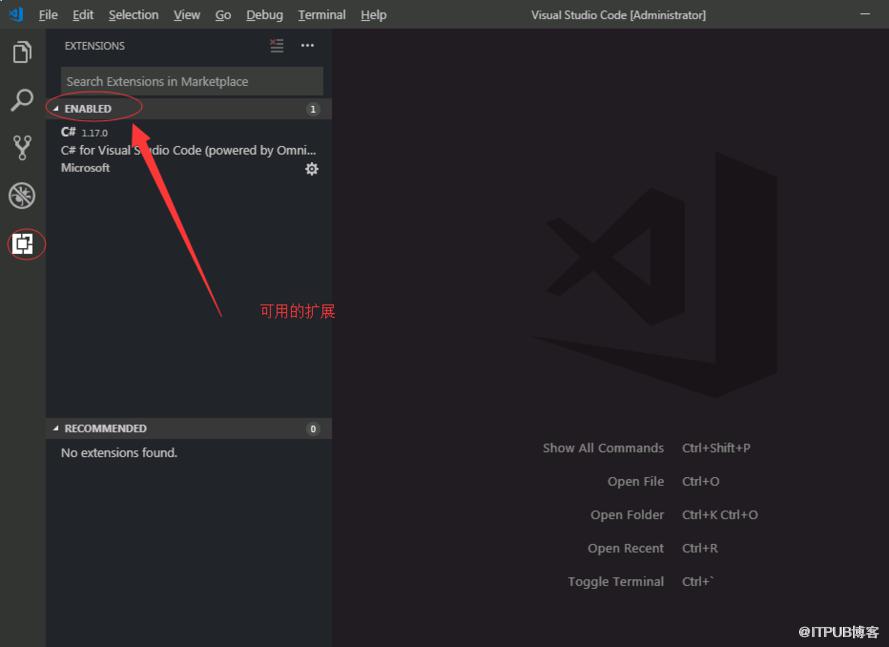The height and width of the screenshot is (647, 889).
Task: Clear extensions search results icon
Action: tap(277, 45)
